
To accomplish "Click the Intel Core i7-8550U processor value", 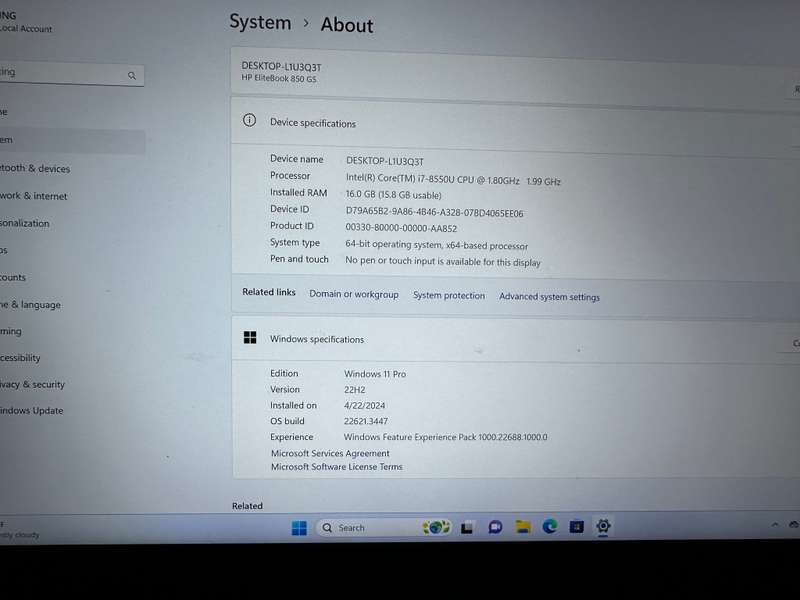I will [453, 179].
